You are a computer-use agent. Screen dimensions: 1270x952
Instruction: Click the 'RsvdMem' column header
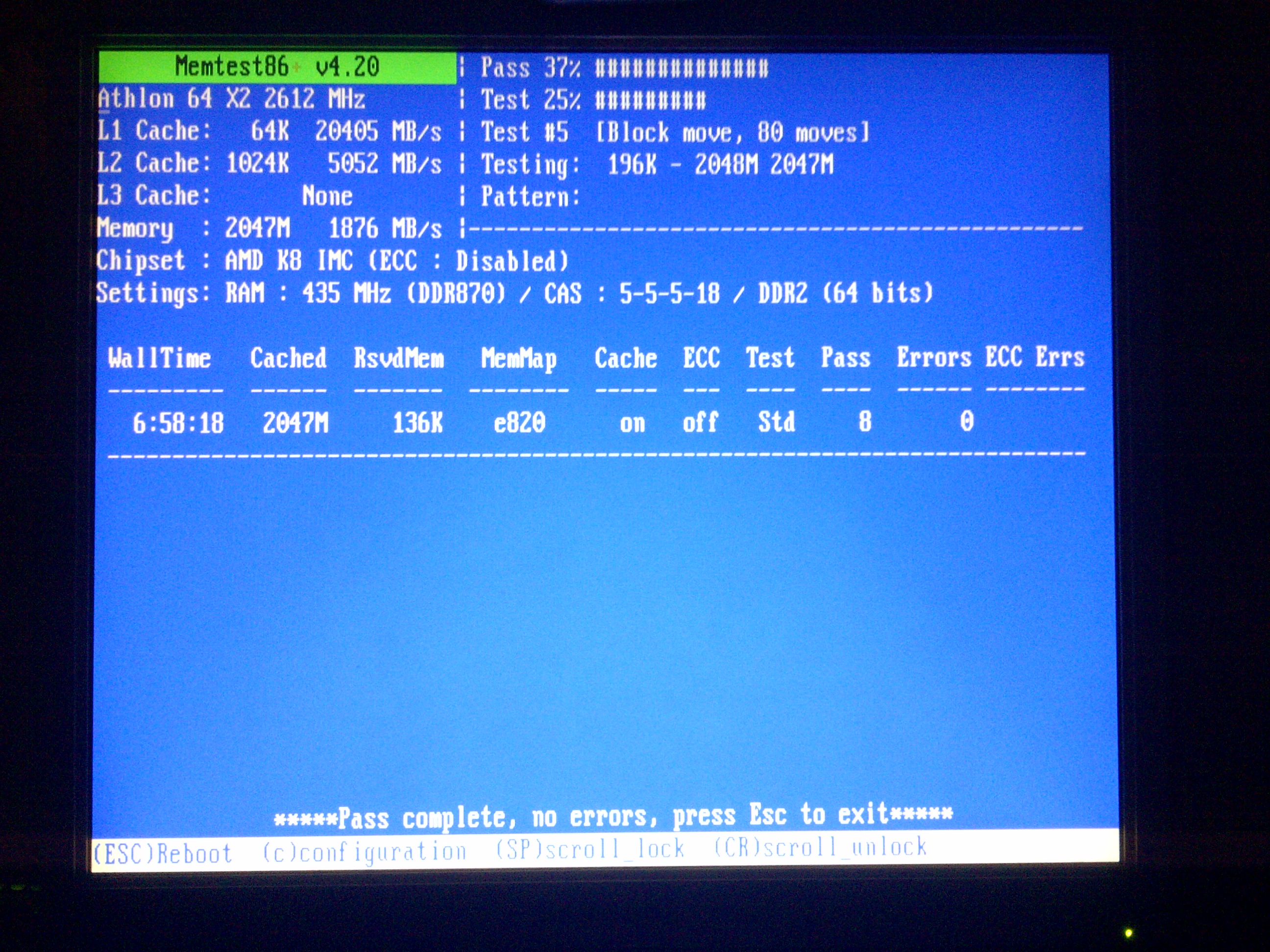point(399,358)
